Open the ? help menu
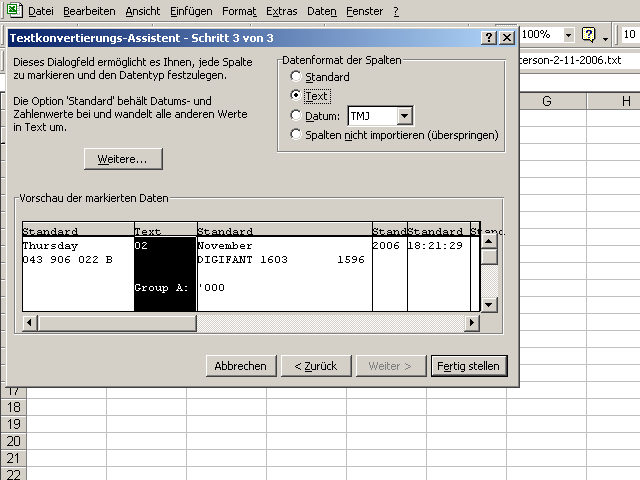 pos(396,11)
